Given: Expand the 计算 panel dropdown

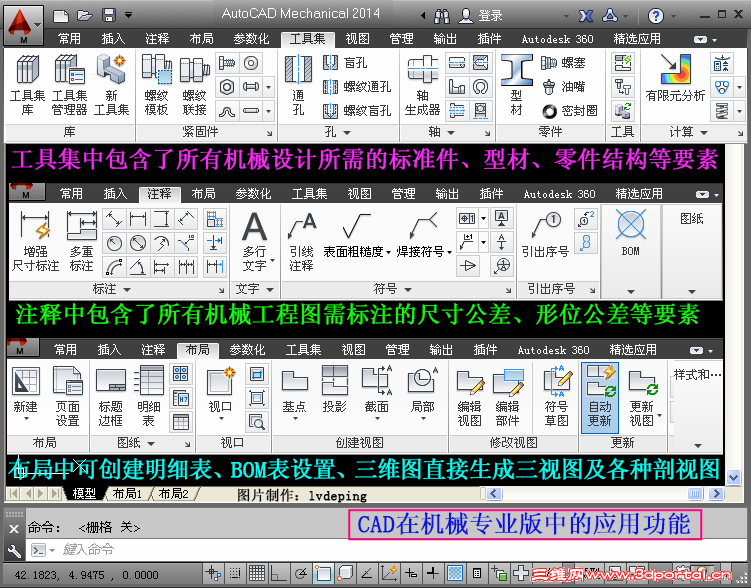Looking at the screenshot, I should [704, 133].
